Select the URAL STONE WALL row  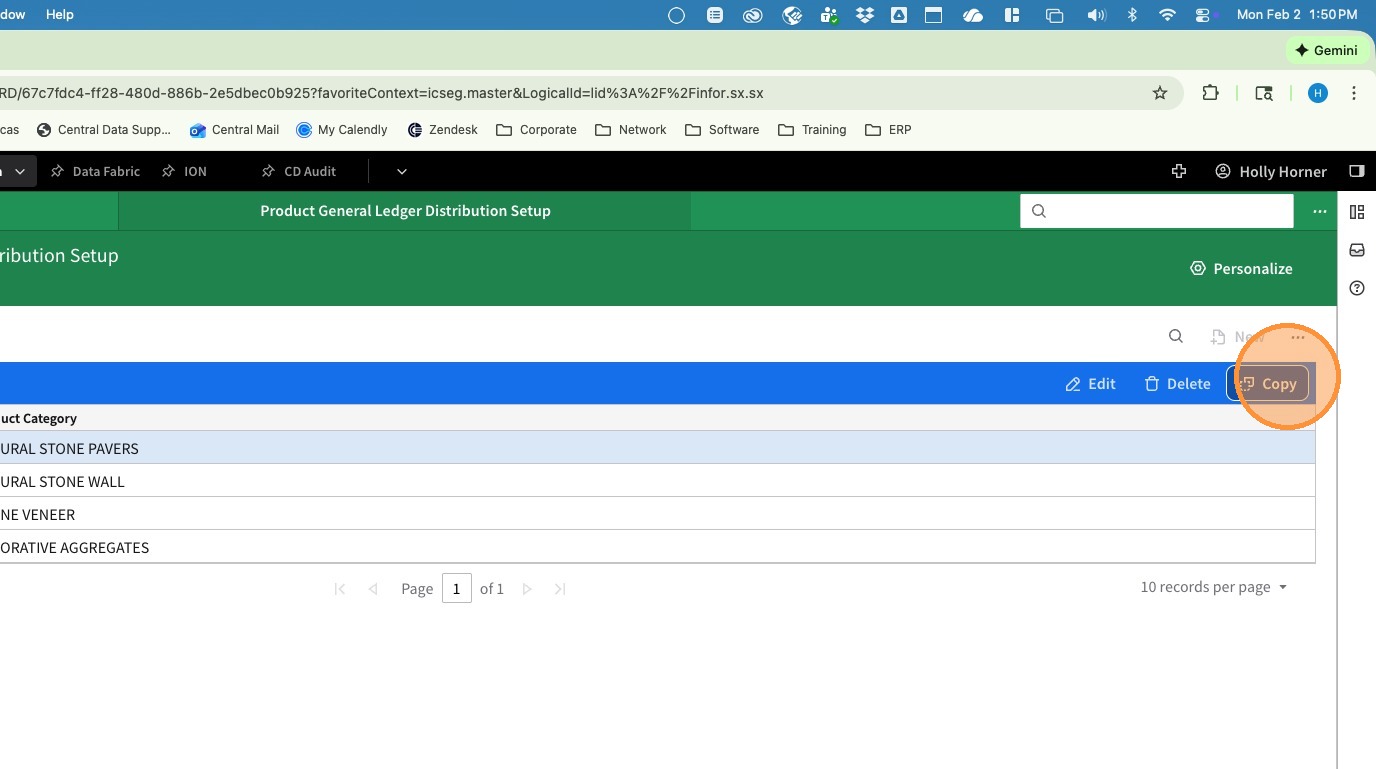[x=657, y=481]
